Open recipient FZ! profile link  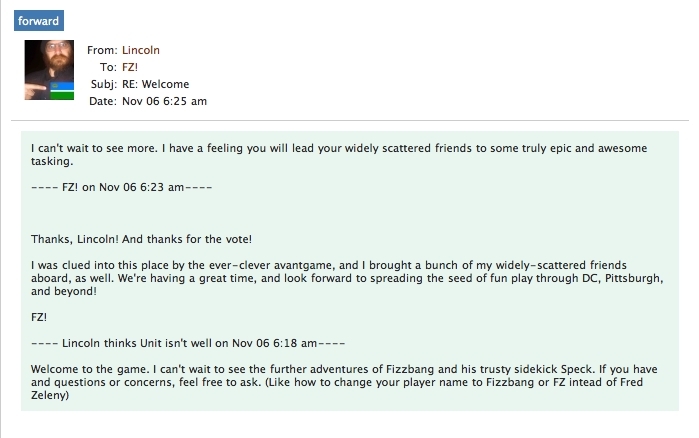132,67
